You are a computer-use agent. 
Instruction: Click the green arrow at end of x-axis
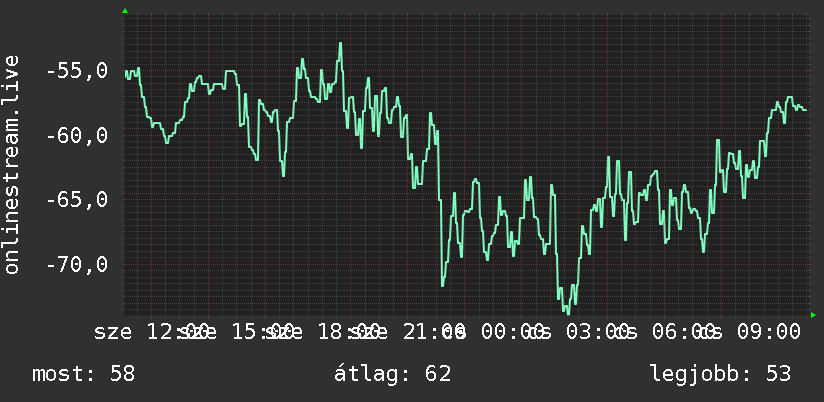813,315
